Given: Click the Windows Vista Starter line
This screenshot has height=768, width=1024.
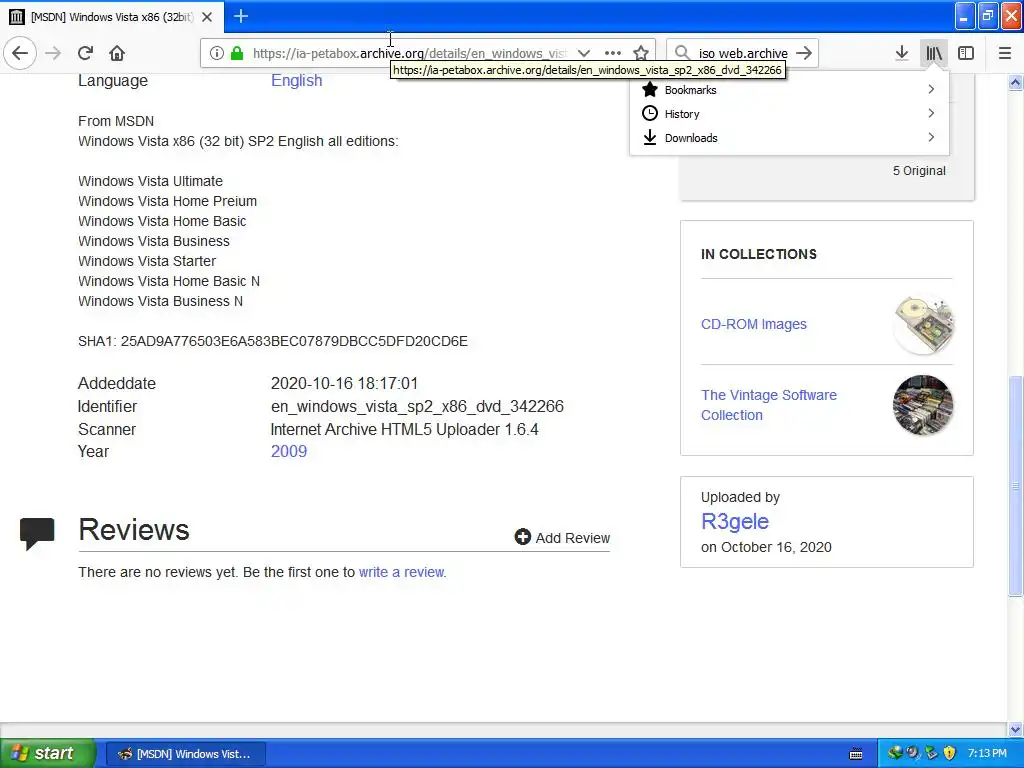Looking at the screenshot, I should pos(147,261).
